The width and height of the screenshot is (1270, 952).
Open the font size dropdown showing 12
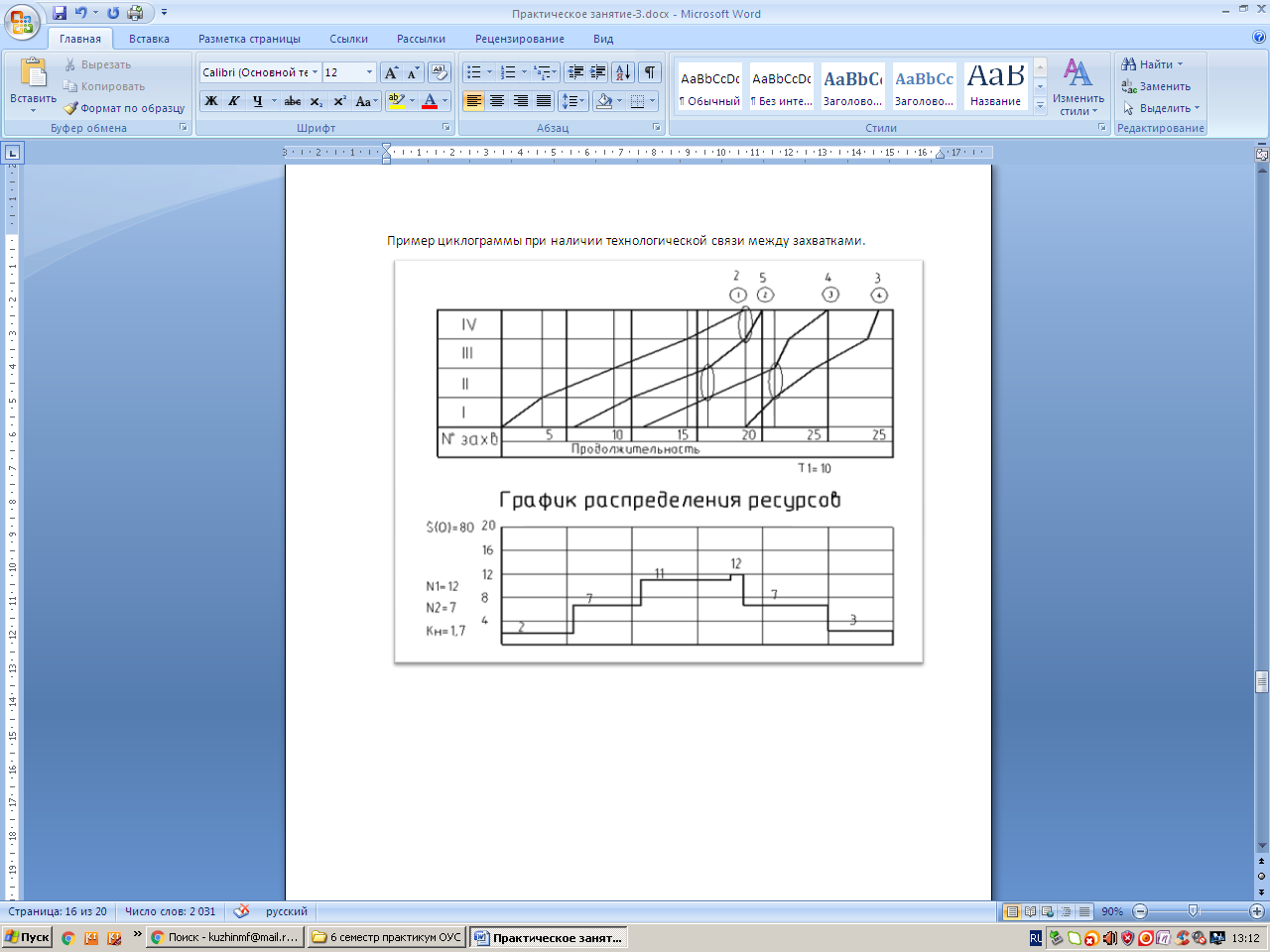(370, 72)
